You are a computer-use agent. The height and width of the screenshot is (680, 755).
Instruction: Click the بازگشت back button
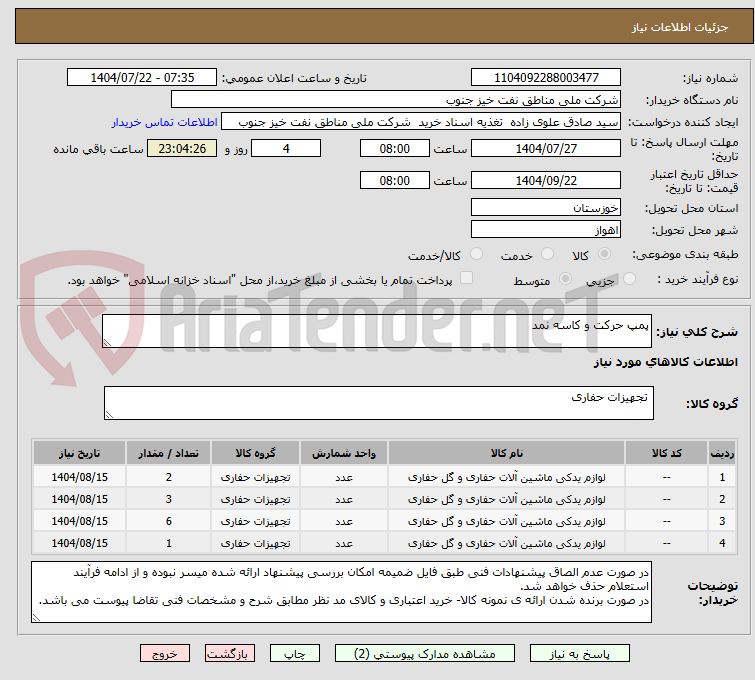(x=231, y=653)
